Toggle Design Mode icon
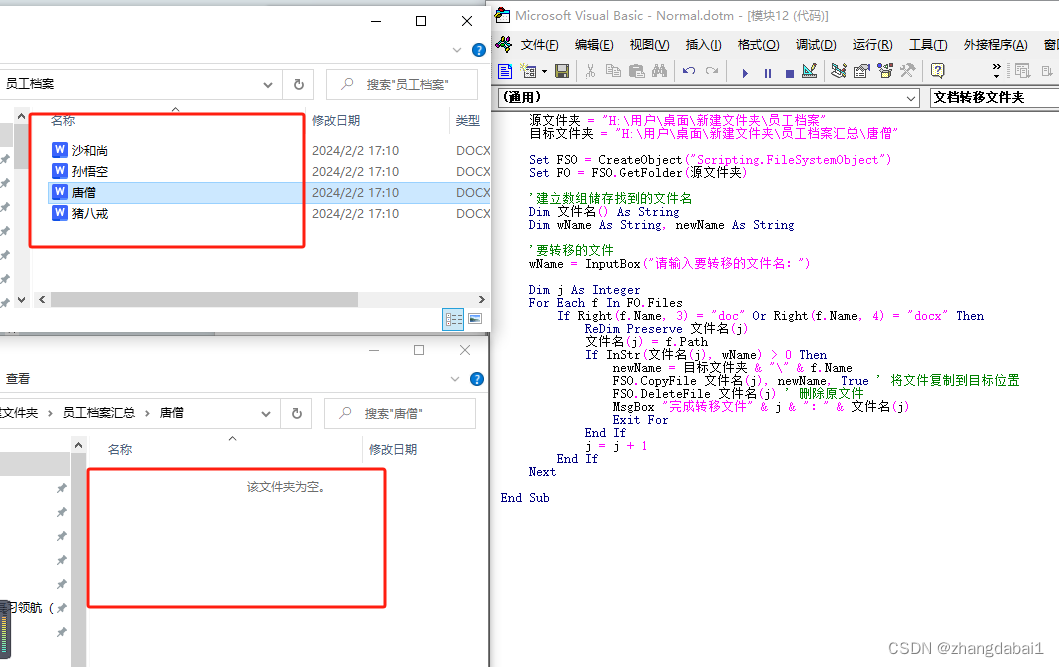This screenshot has height=667, width=1059. coord(810,71)
